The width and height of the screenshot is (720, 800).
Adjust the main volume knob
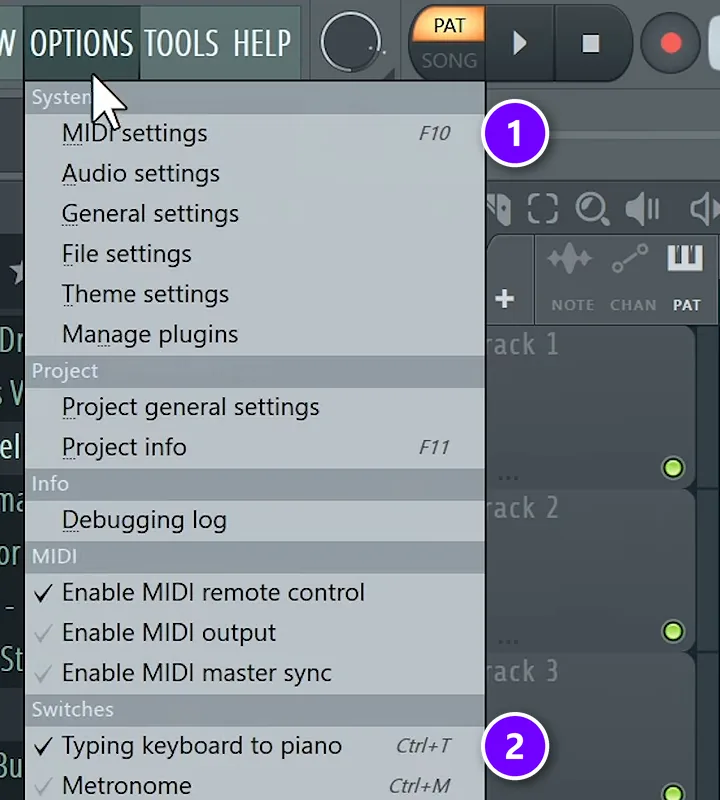[x=351, y=42]
